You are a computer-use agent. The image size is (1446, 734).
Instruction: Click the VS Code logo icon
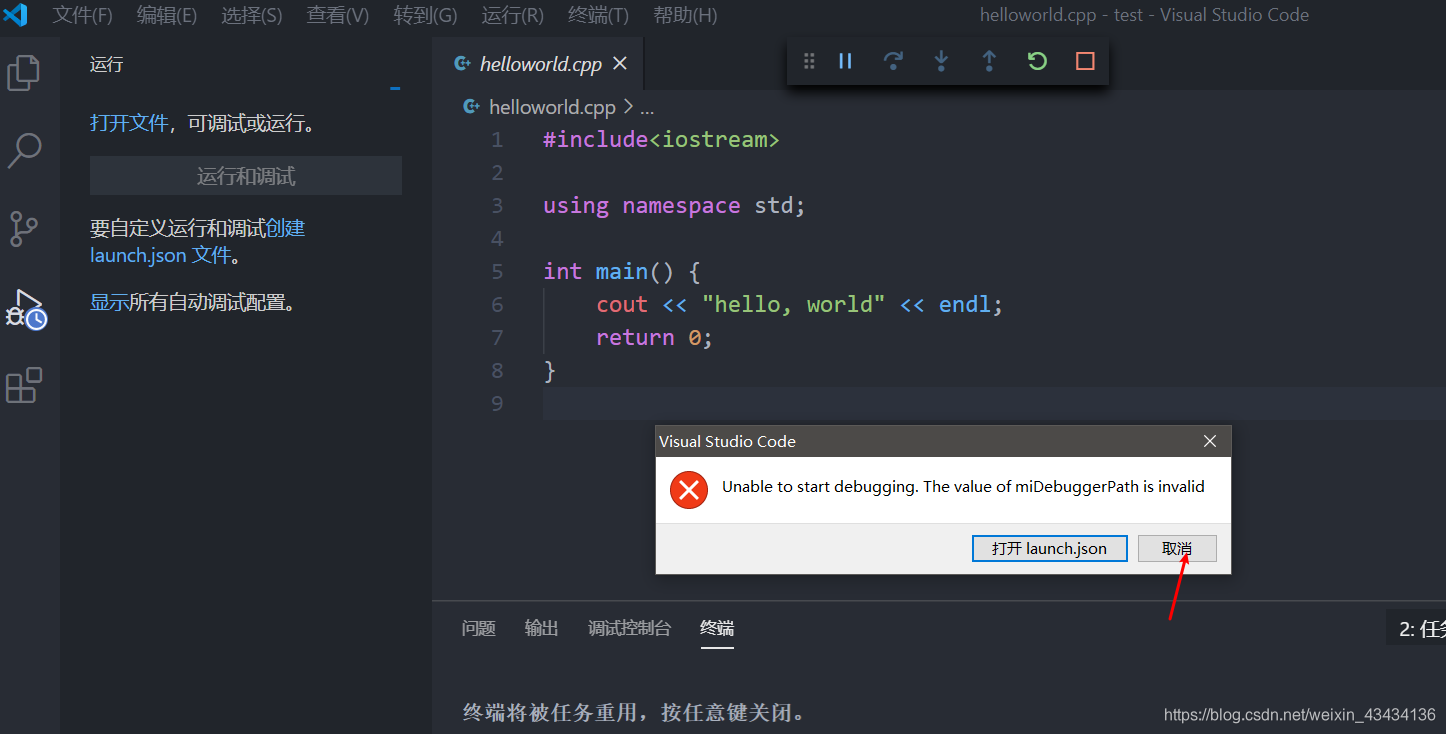tap(16, 15)
